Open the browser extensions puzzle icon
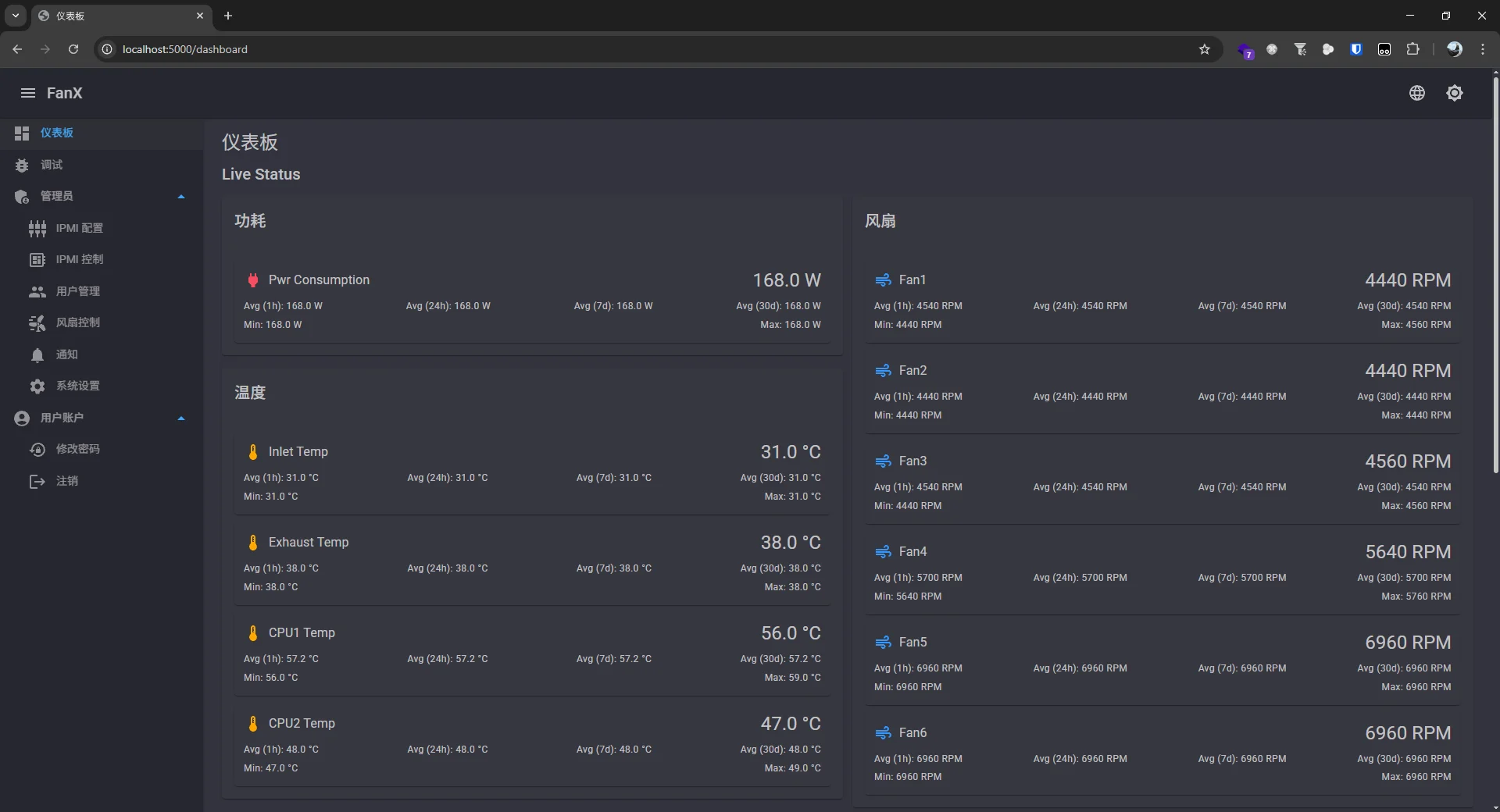Viewport: 1500px width, 812px height. (x=1412, y=49)
